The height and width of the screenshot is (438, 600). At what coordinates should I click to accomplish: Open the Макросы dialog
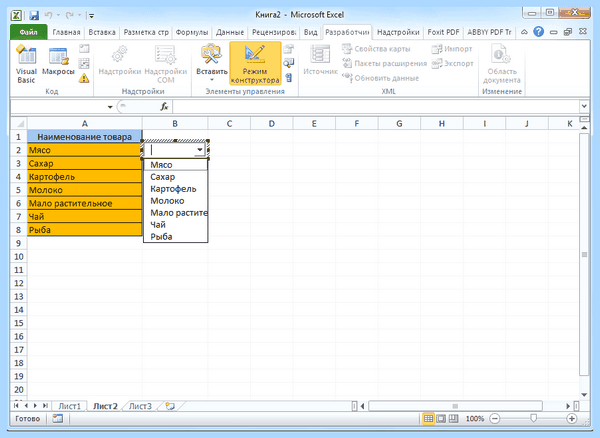pos(58,61)
